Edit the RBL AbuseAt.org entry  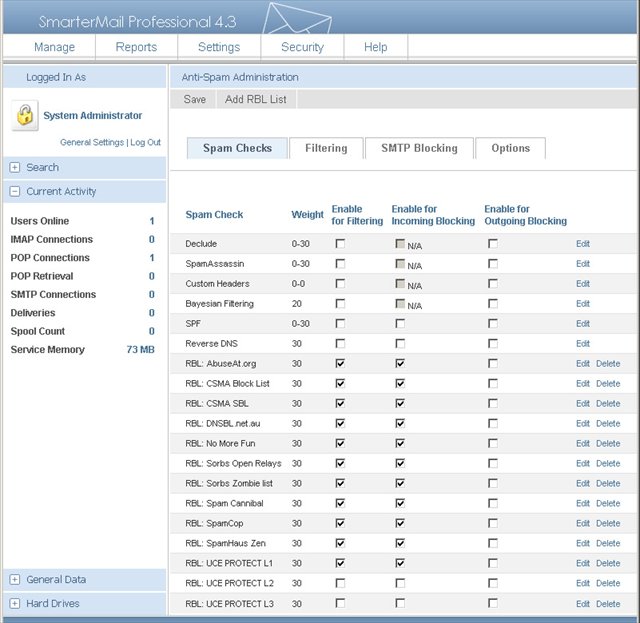583,364
